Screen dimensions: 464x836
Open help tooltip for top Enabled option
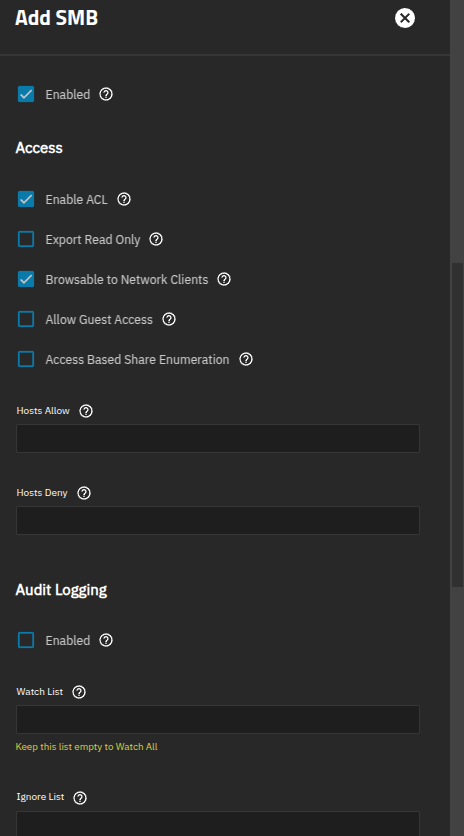click(106, 94)
